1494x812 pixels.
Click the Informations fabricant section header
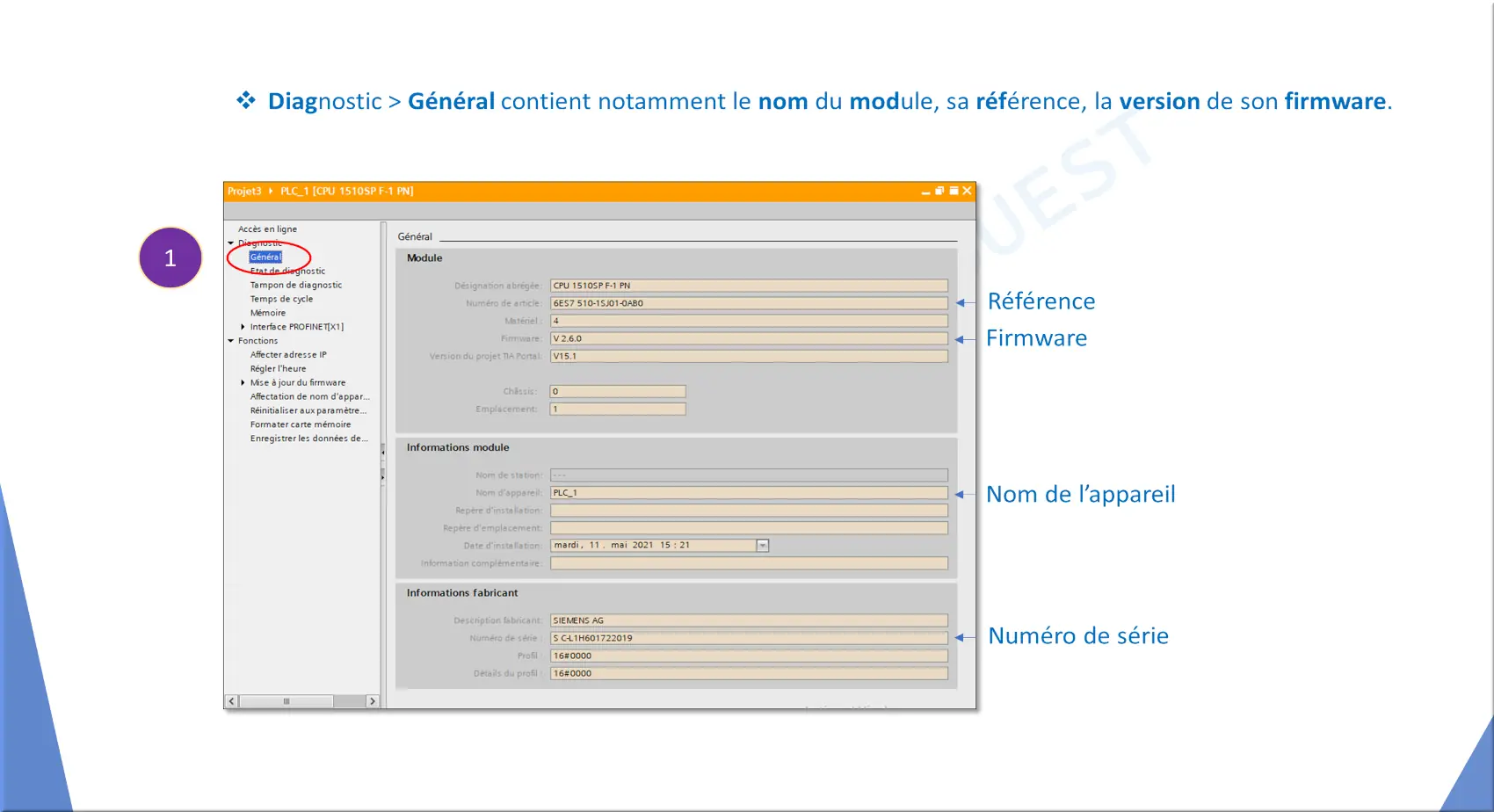pyautogui.click(x=462, y=593)
